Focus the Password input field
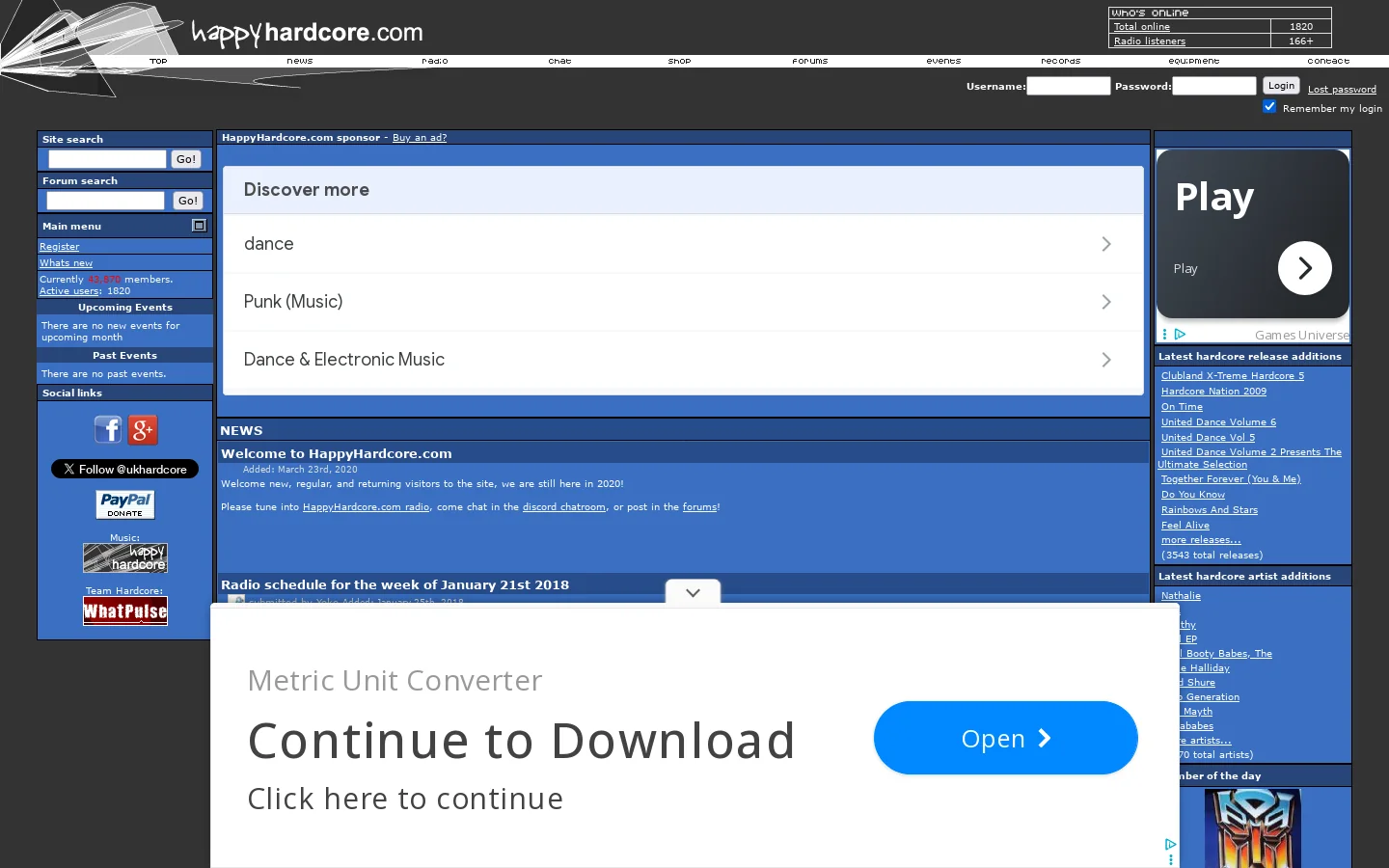Viewport: 1389px width, 868px height. tap(1214, 86)
